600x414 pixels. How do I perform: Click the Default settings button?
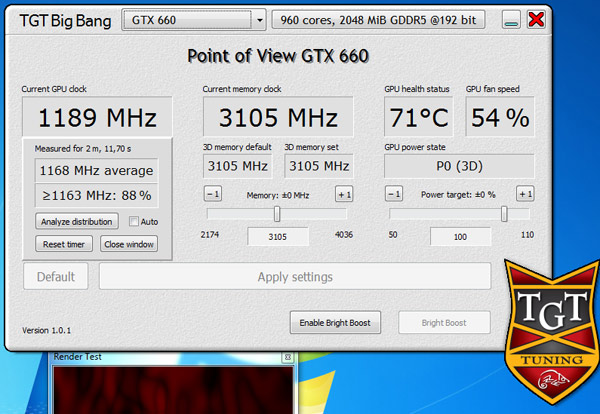(x=55, y=277)
